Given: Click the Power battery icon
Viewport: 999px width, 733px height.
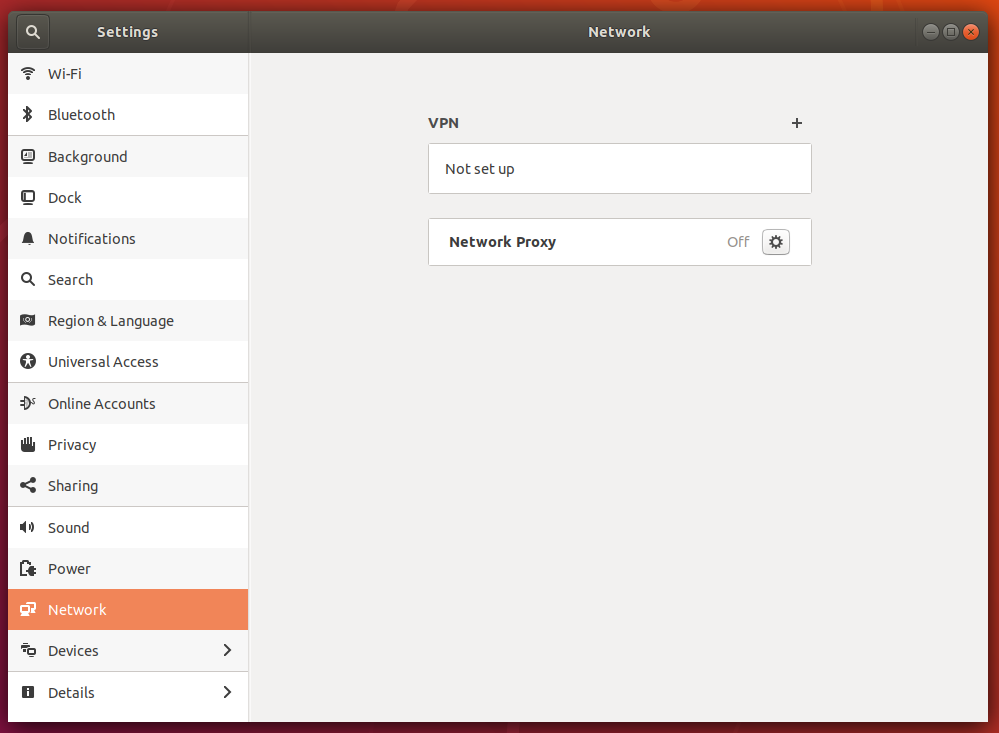Looking at the screenshot, I should click(x=28, y=568).
